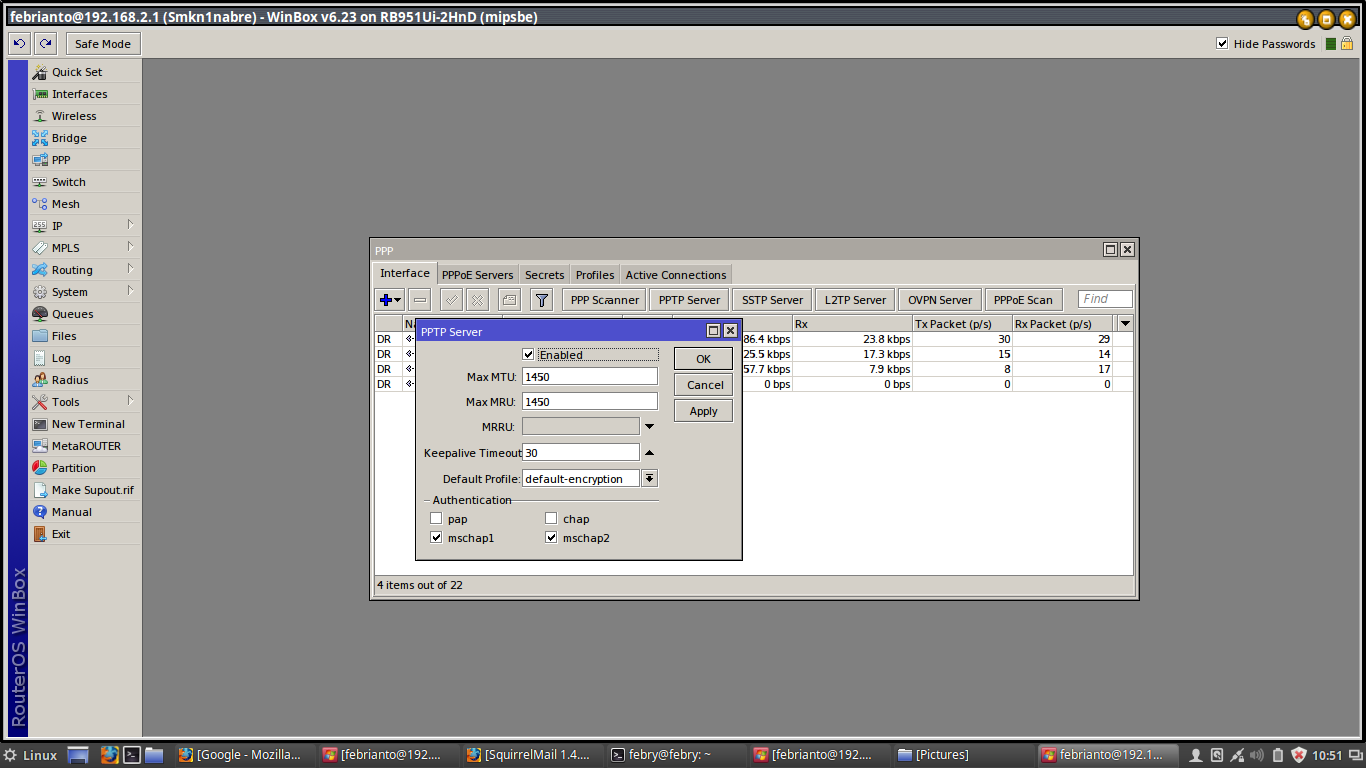Open Wireless settings
Viewport: 1366px width, 768px height.
(84, 116)
